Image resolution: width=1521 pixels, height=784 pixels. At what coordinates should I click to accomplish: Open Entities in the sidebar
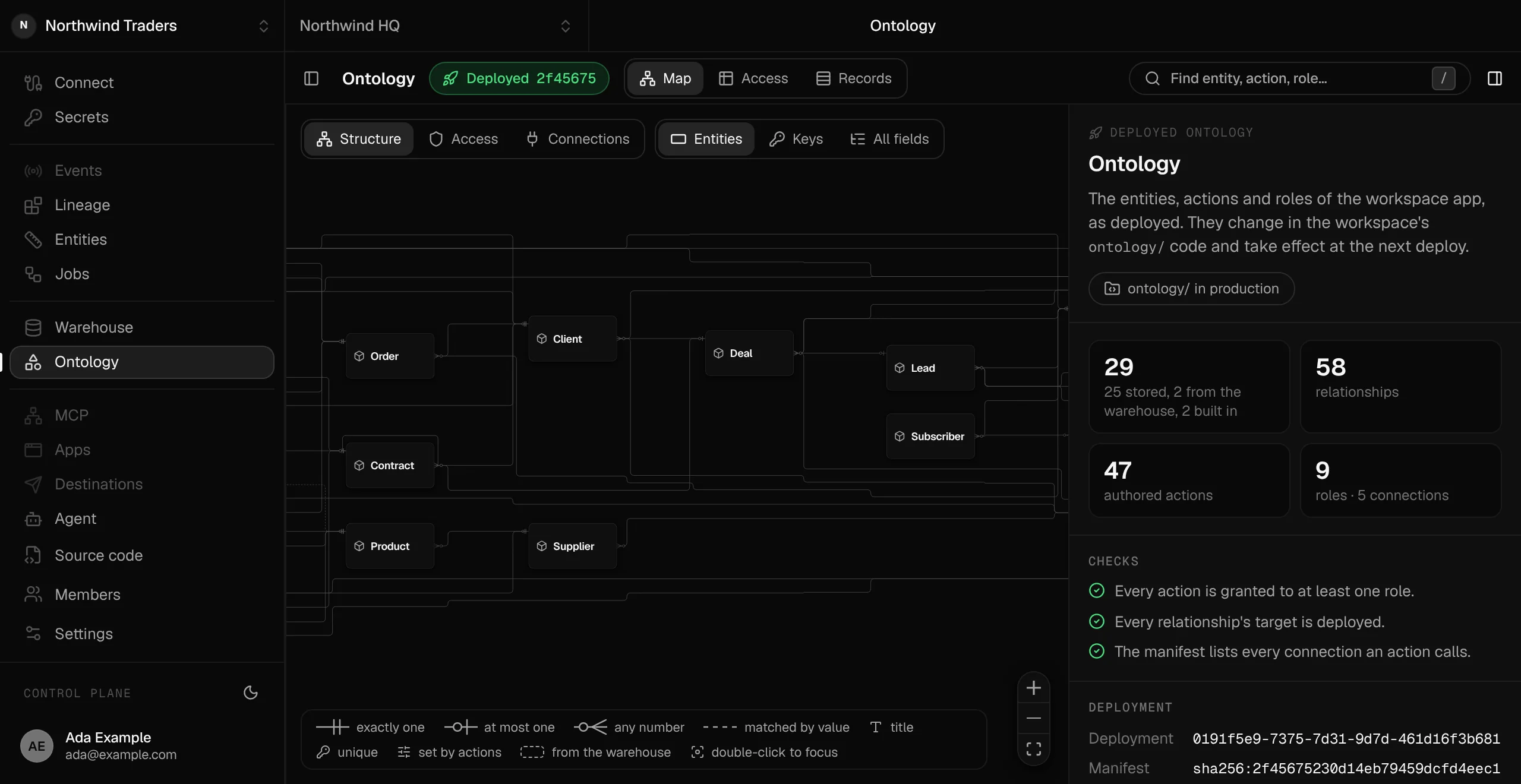point(142,239)
